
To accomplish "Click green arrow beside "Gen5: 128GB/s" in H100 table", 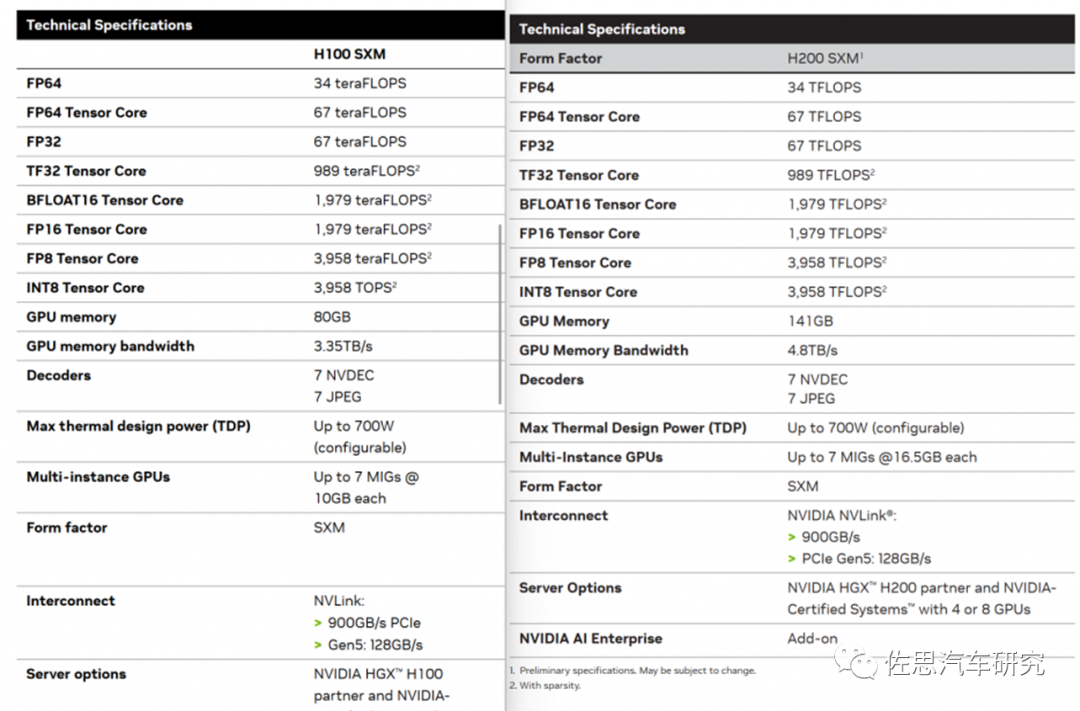I will (318, 645).
